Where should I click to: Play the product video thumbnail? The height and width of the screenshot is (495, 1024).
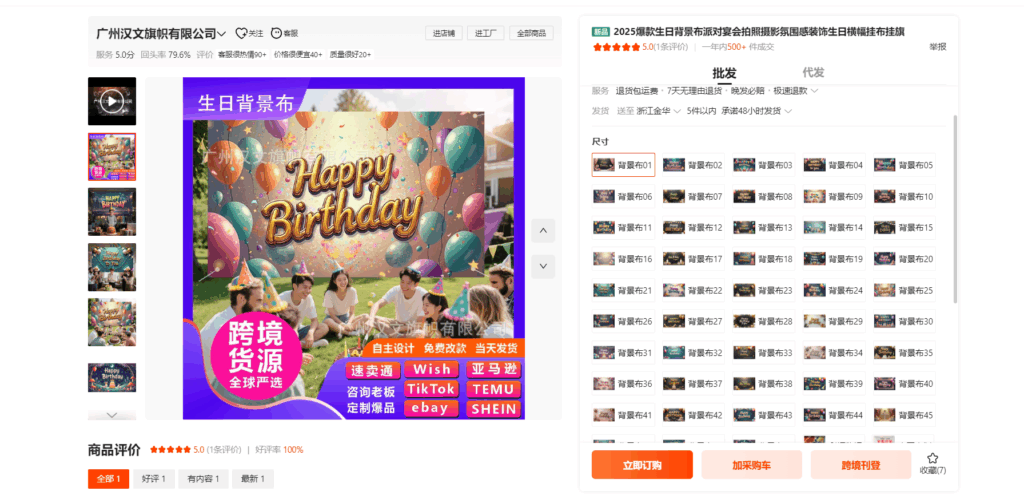(112, 101)
